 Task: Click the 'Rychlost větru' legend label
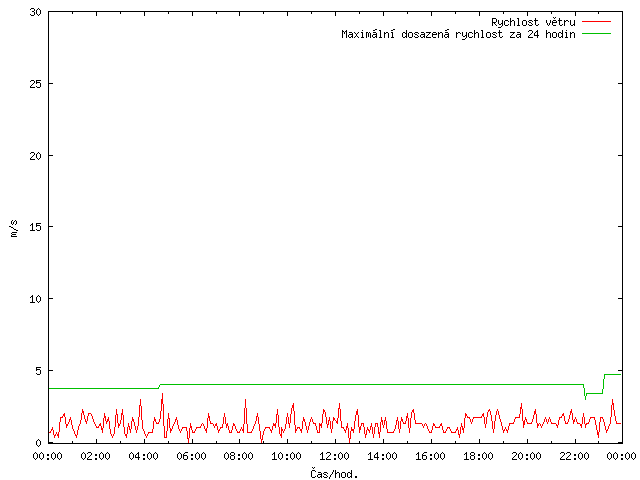click(533, 22)
